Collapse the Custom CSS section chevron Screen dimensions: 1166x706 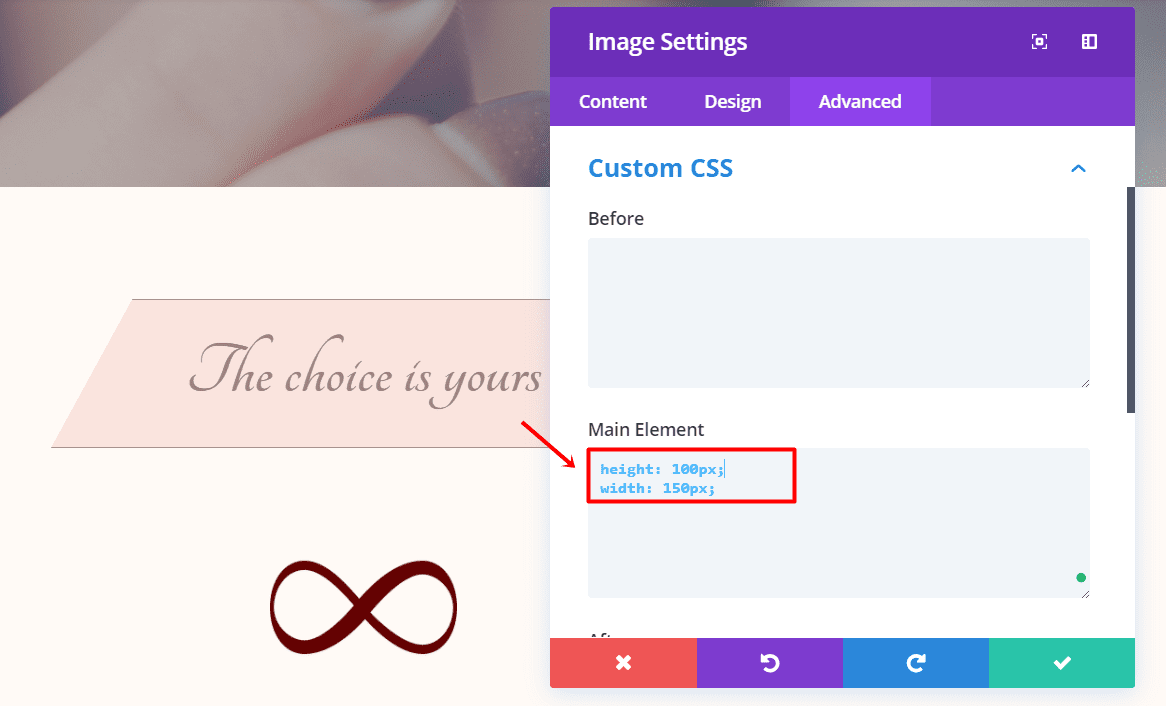tap(1078, 169)
